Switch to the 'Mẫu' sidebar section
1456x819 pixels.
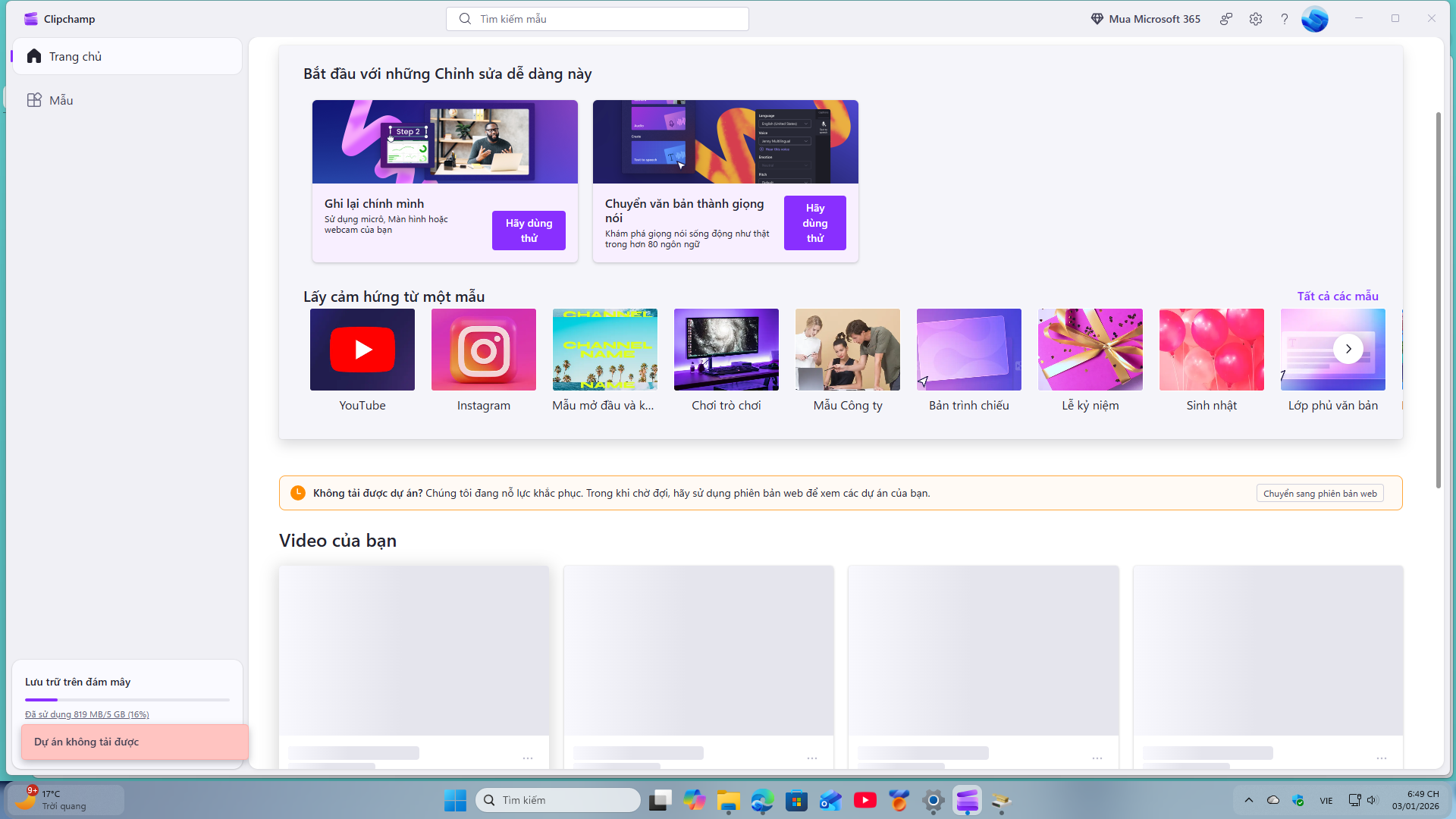[x=61, y=99]
